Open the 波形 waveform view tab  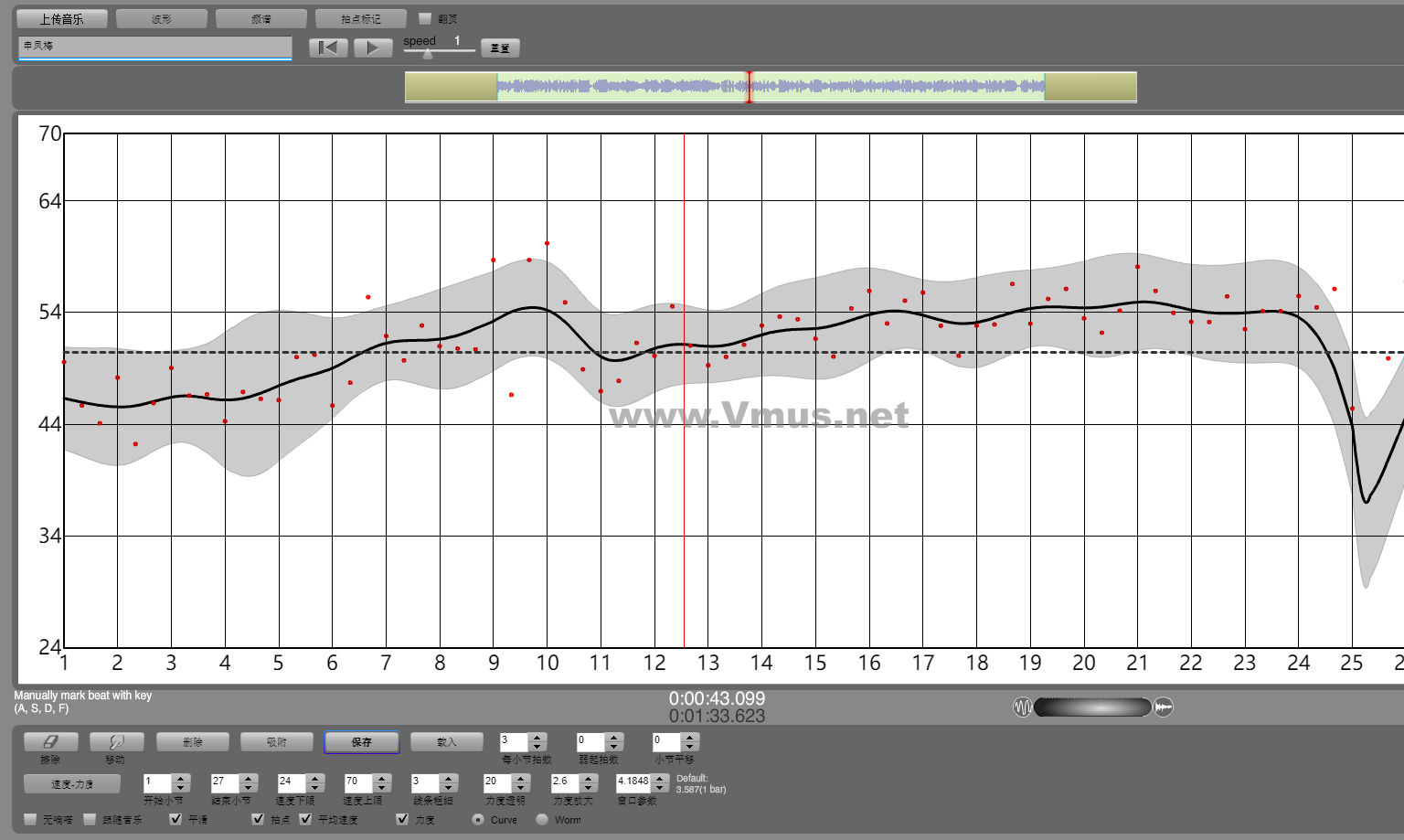161,18
